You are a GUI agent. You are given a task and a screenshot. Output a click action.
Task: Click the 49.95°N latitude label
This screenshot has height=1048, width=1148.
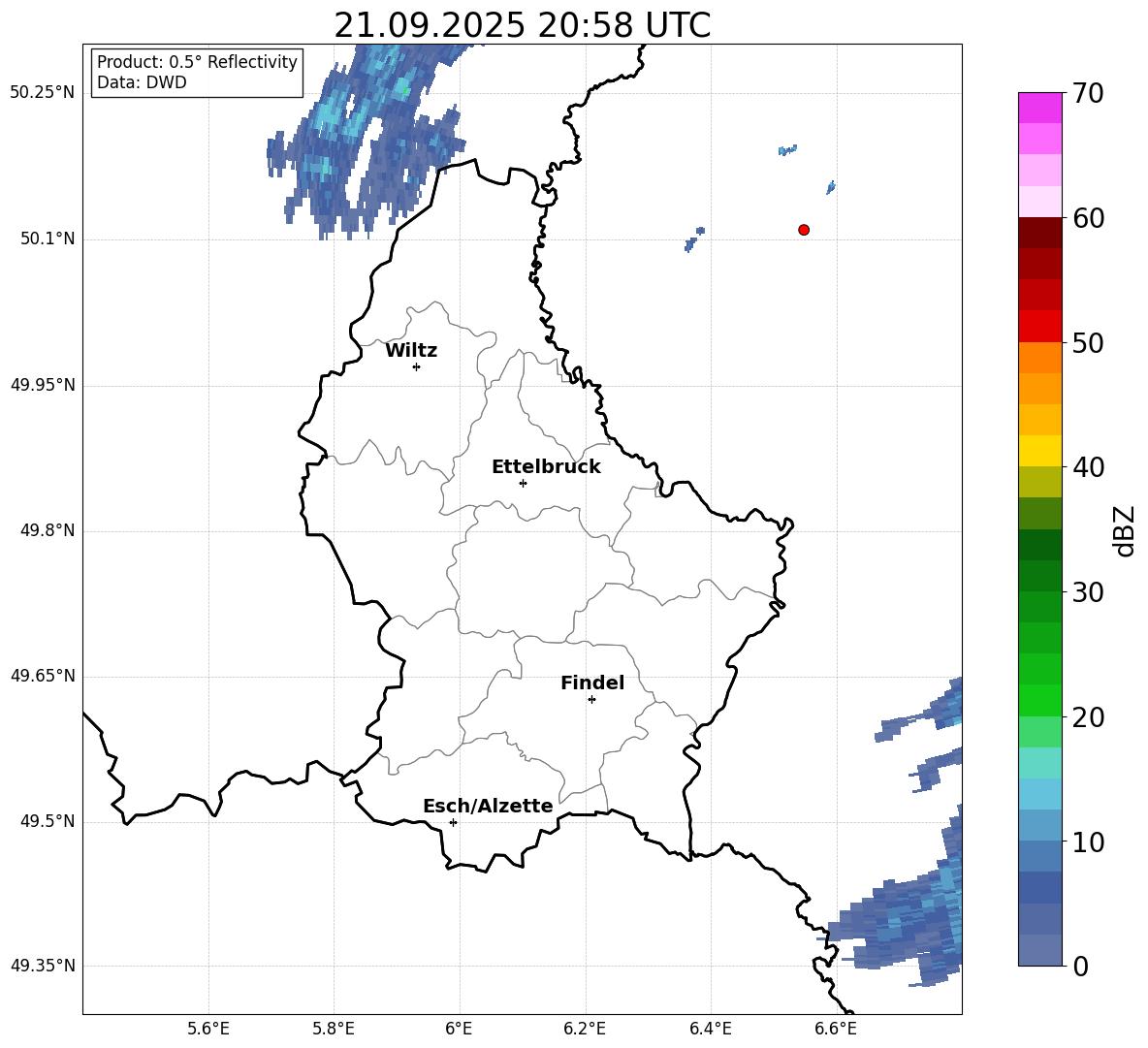point(43,385)
